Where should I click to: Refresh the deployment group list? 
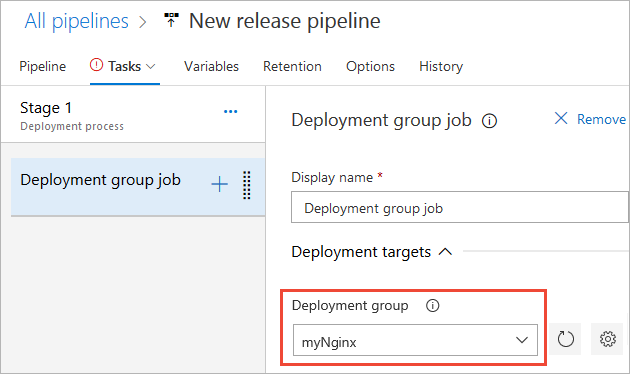coord(565,339)
